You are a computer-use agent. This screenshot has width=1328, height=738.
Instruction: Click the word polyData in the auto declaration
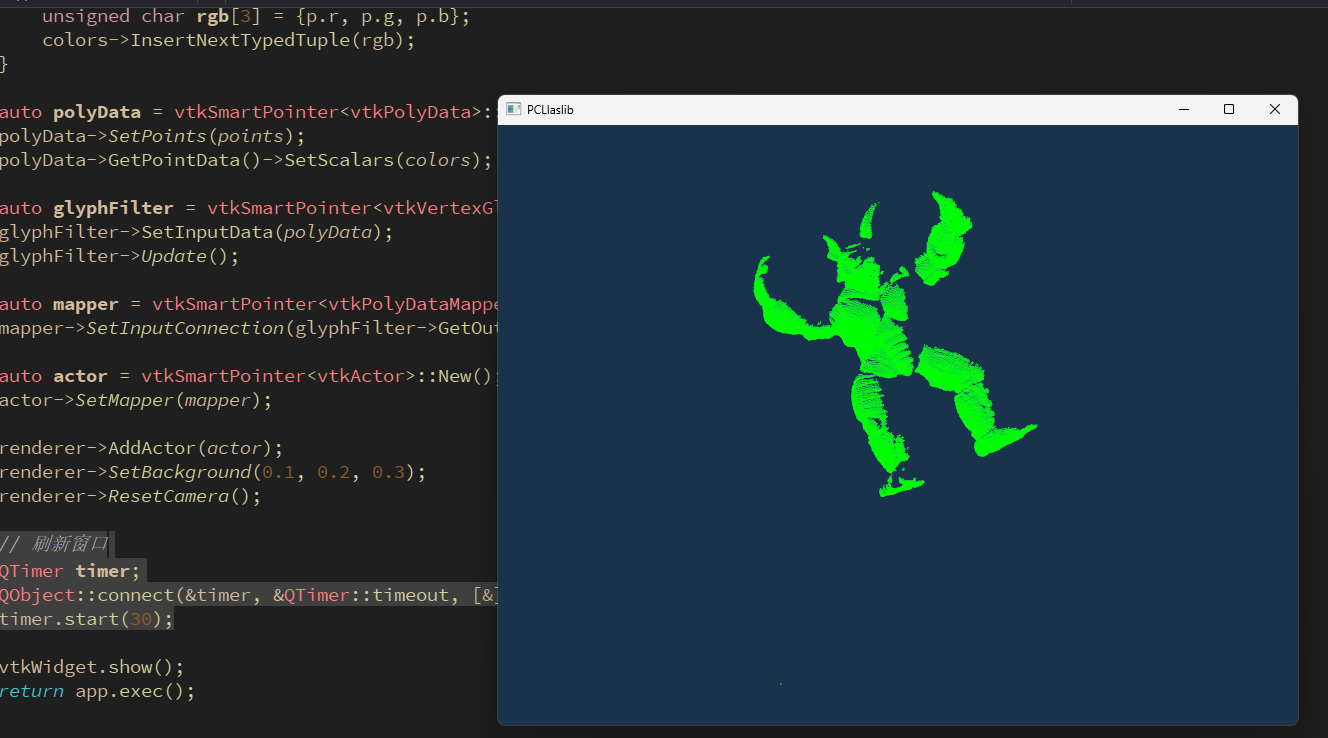[97, 112]
